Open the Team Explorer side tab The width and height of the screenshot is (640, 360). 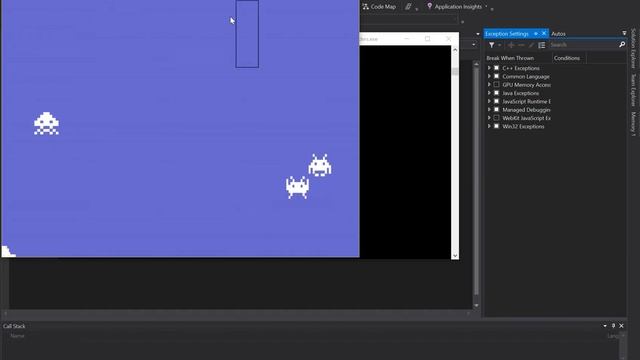click(633, 89)
